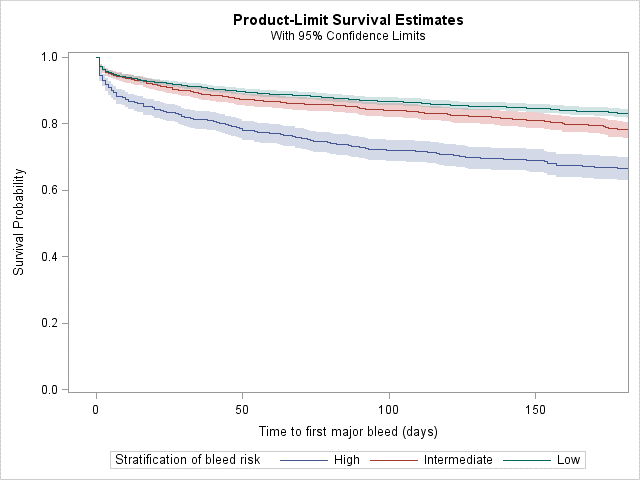Click the 50 tick label on the x-axis
The width and height of the screenshot is (640, 480).
(x=242, y=409)
